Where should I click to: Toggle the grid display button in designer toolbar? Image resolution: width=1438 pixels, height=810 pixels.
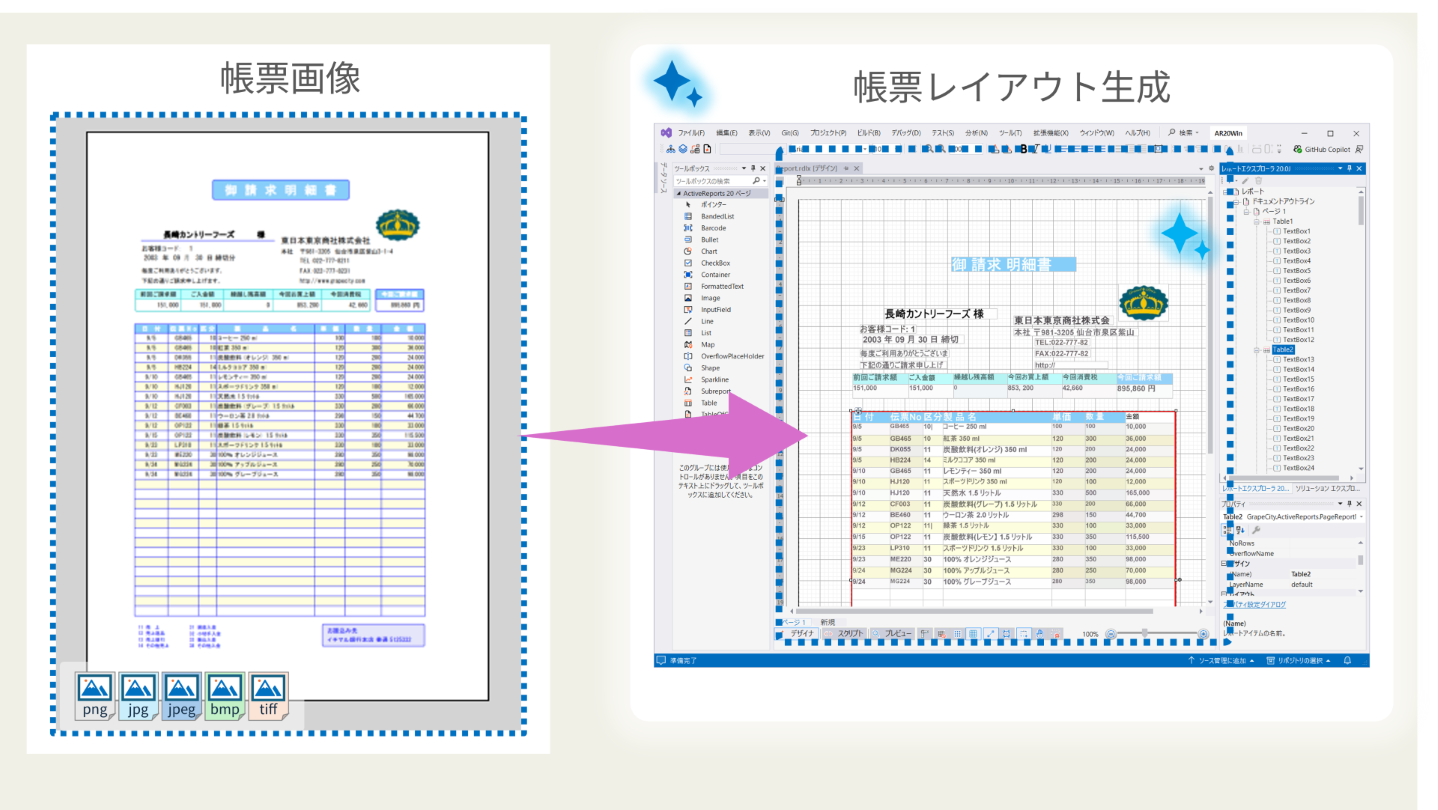point(972,634)
